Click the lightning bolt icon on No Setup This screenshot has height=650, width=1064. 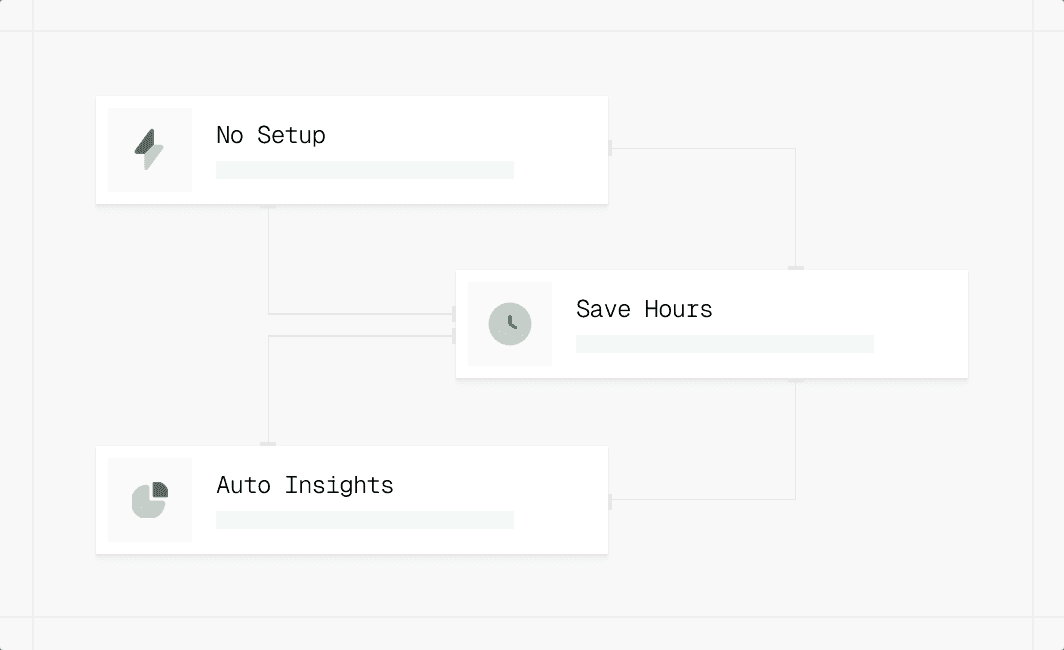point(149,150)
